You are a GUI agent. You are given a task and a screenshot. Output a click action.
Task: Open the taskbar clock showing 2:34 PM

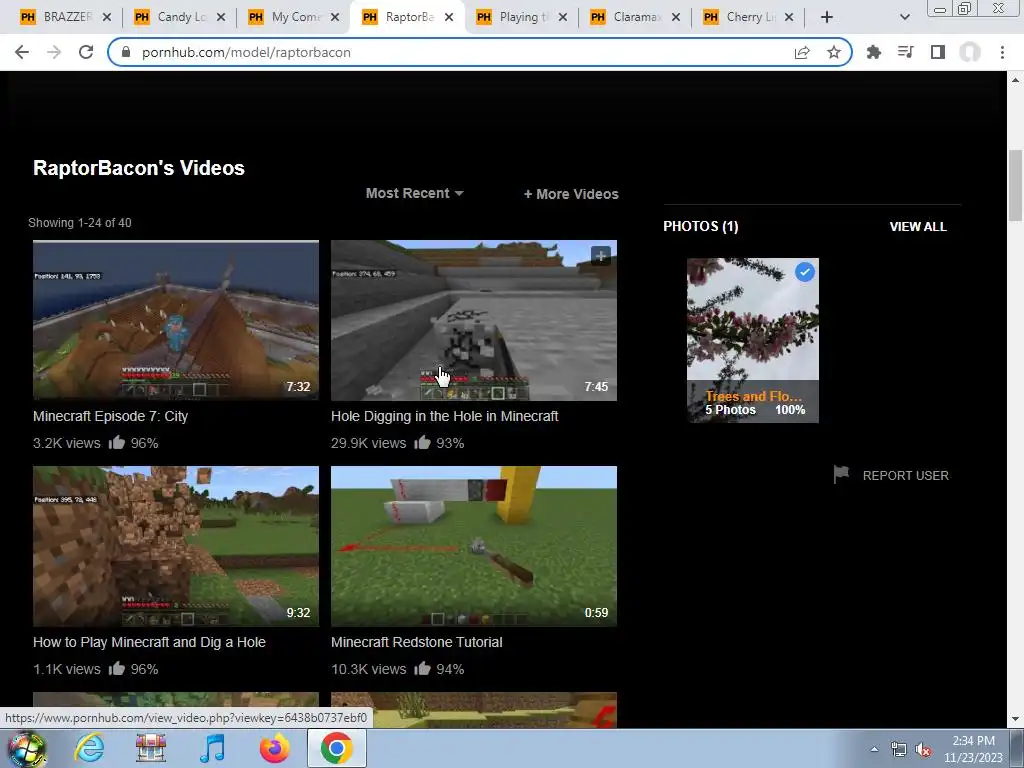click(973, 749)
